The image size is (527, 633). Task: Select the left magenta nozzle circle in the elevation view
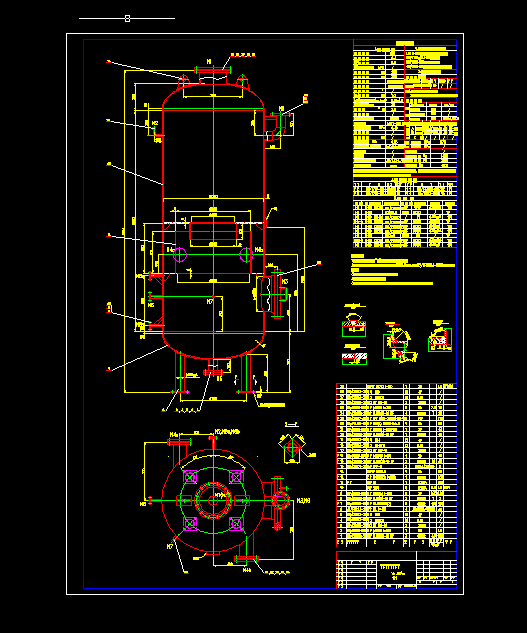(180, 255)
